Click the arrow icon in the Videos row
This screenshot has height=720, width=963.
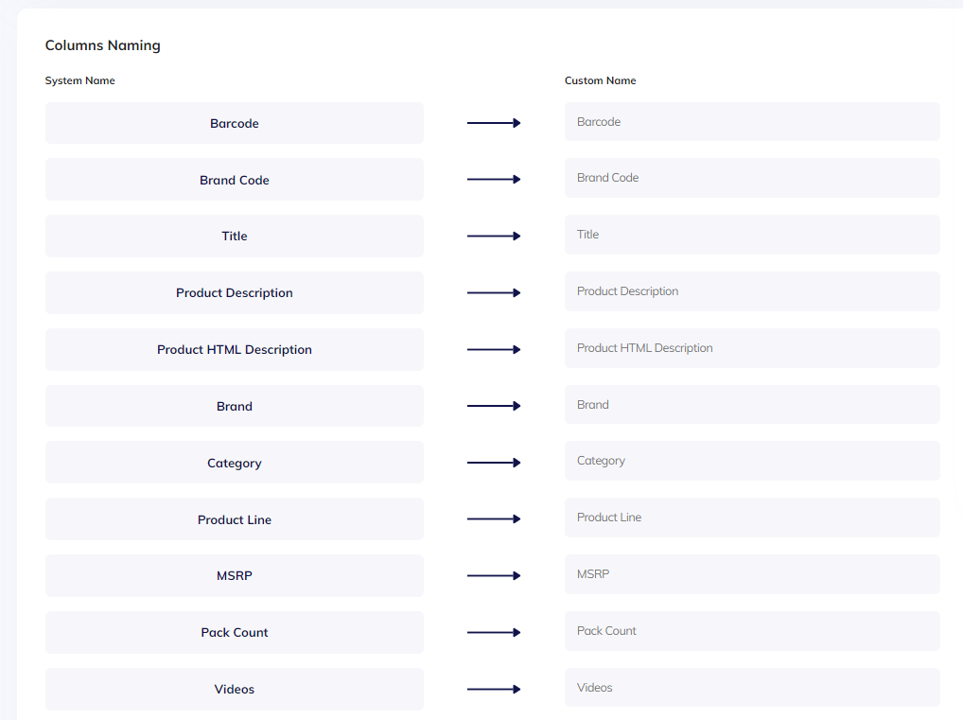494,689
